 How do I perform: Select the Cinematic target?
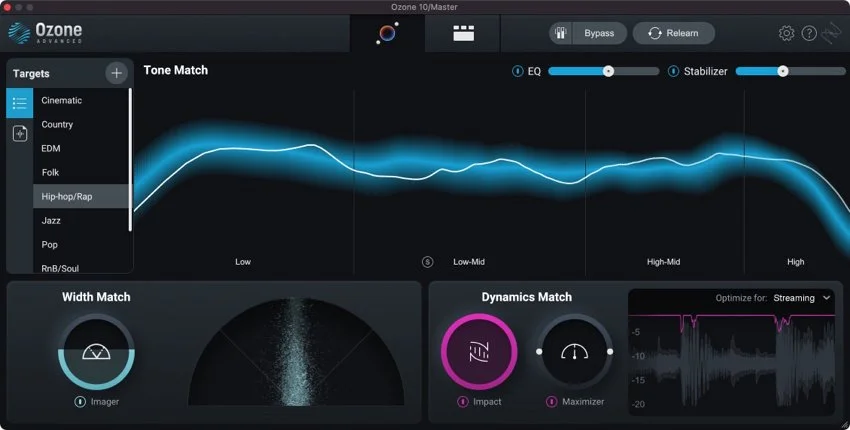[x=81, y=100]
